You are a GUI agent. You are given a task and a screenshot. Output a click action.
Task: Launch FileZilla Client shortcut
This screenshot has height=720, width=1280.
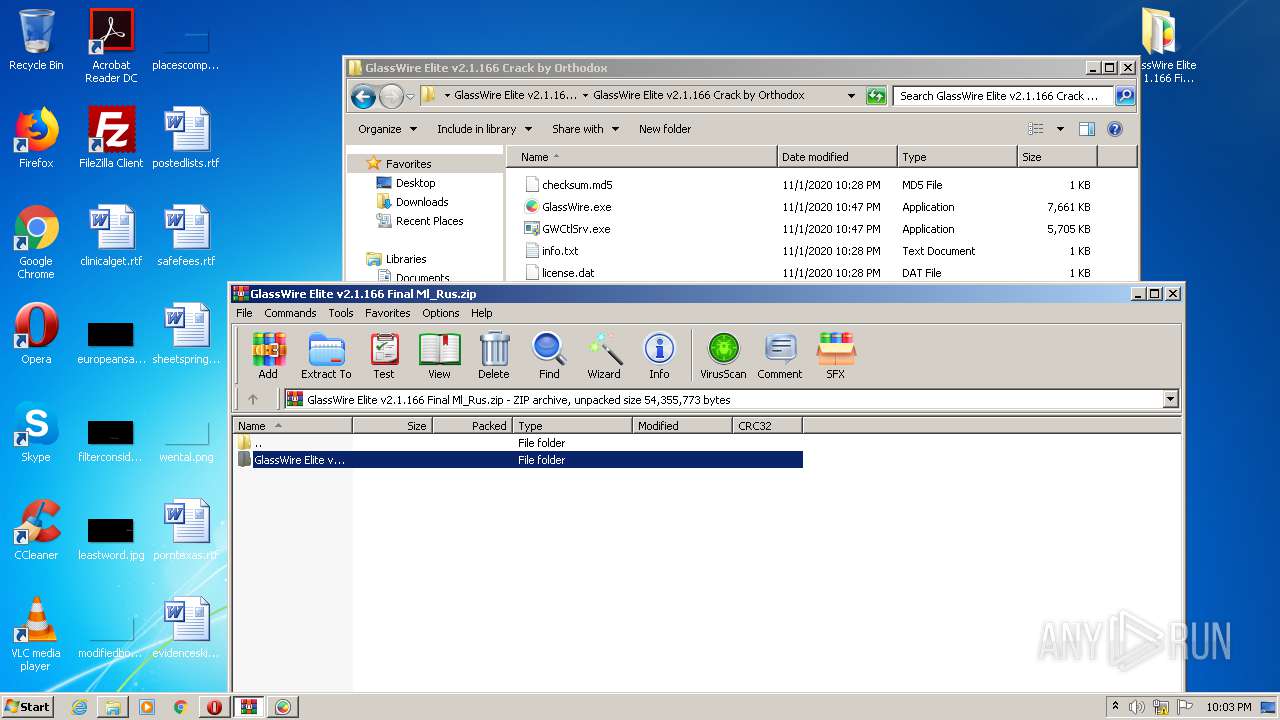pyautogui.click(x=111, y=138)
